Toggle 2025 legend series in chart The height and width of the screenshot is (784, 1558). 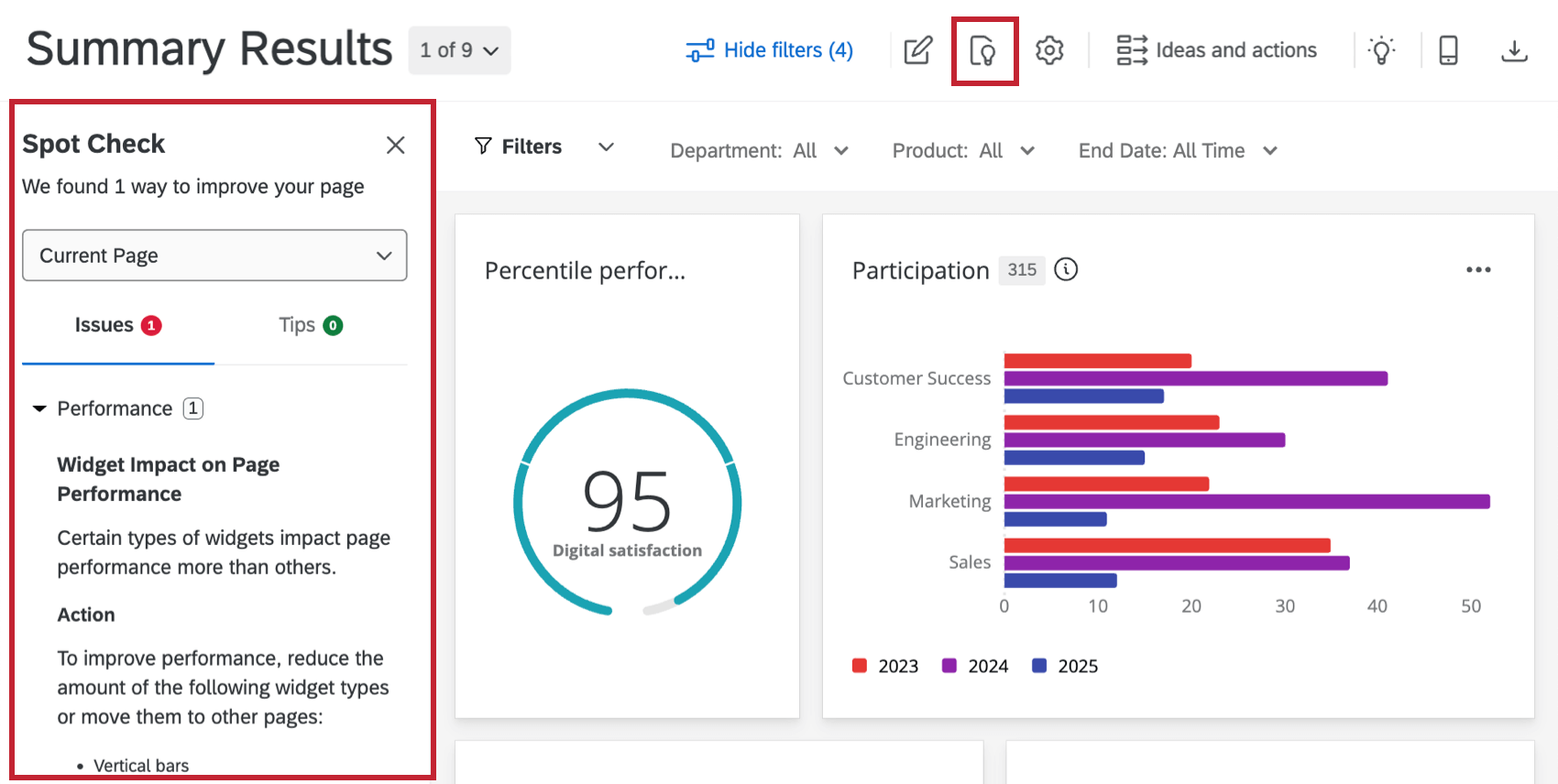[1065, 666]
